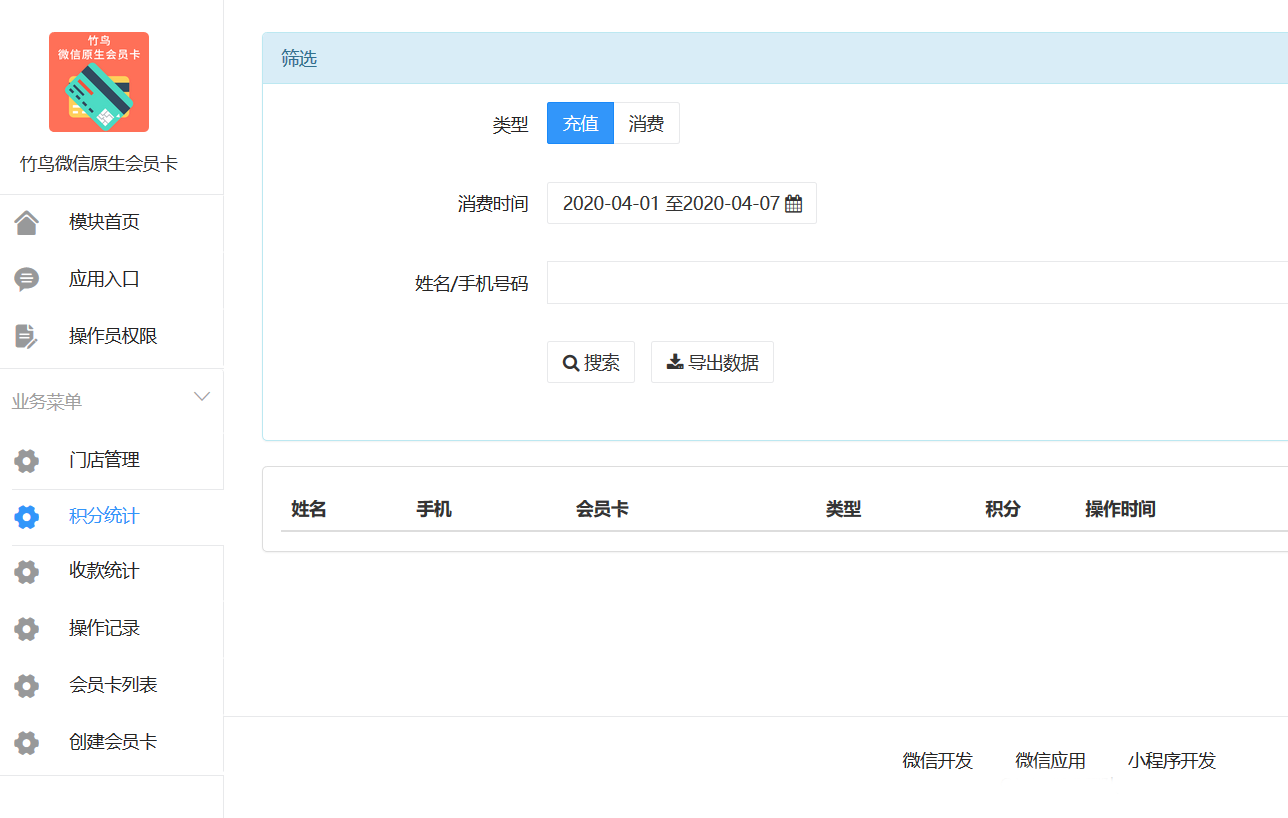Viewport: 1288px width, 818px height.
Task: Click the 操作时间 column header
Action: pos(1120,509)
